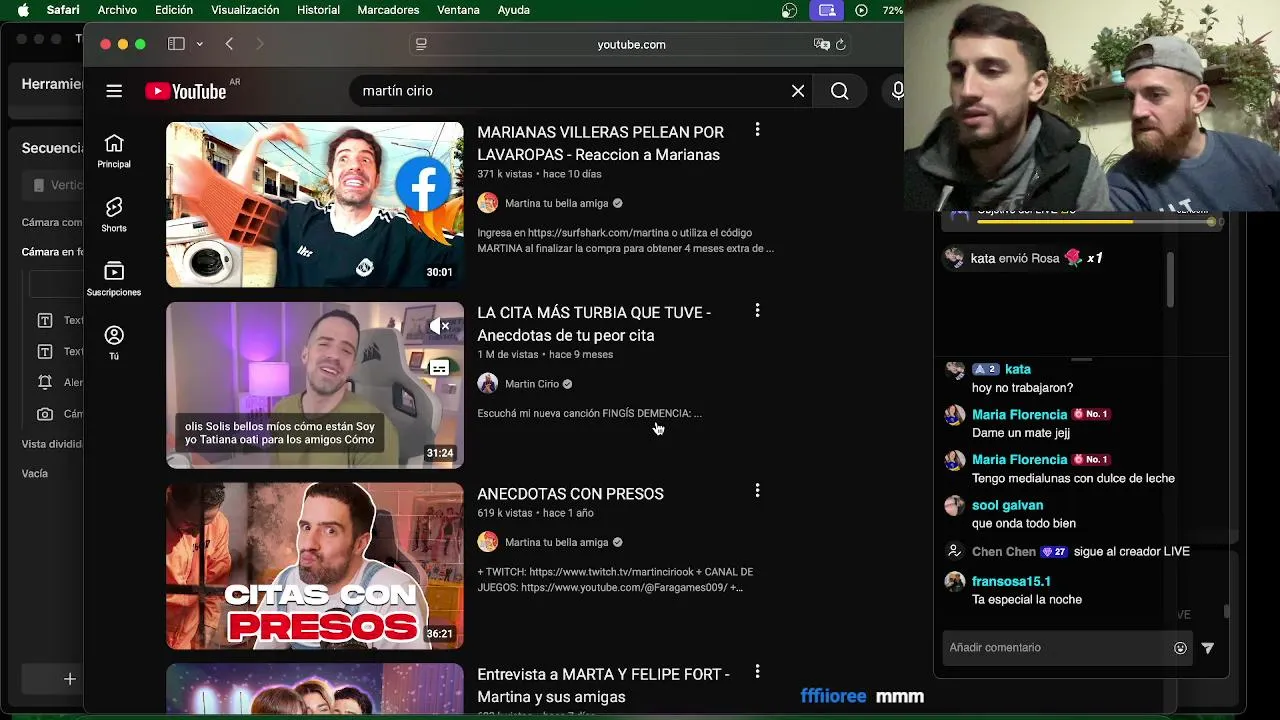Visit Martina tu bella amiga channel under MARIANAS video
This screenshot has height=720, width=1280.
point(556,203)
